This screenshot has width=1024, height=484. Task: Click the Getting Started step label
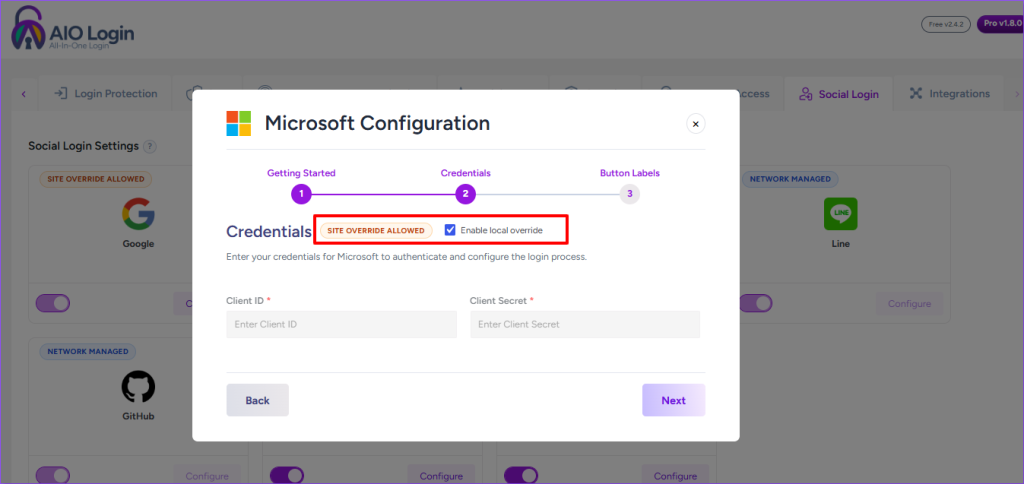pos(301,173)
